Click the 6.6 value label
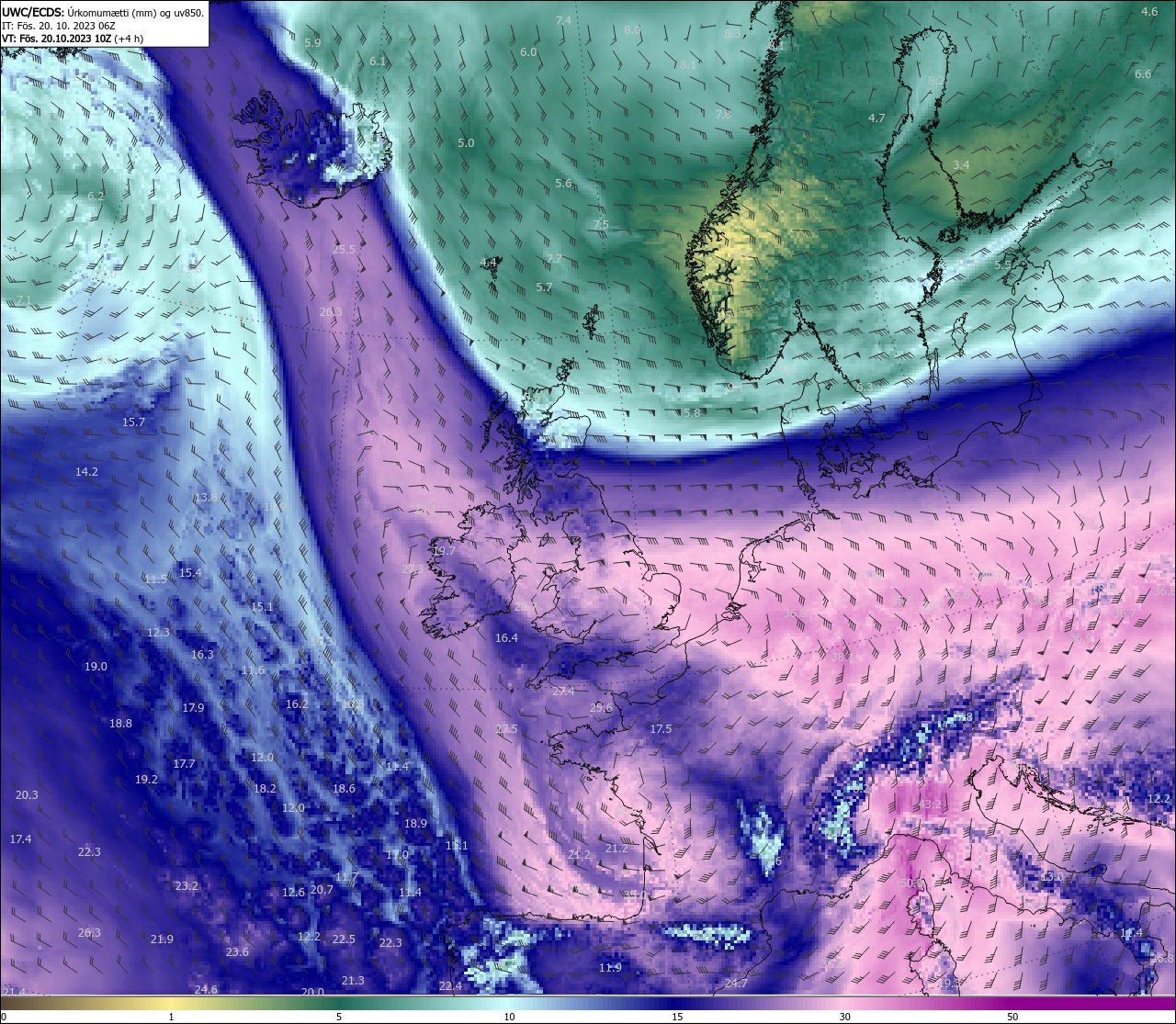Image resolution: width=1176 pixels, height=1024 pixels. click(1143, 73)
